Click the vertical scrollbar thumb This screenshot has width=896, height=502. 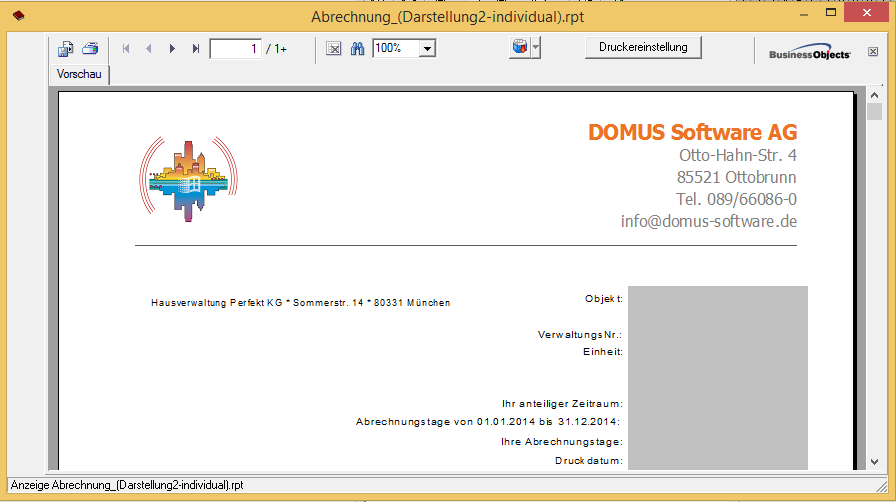(x=874, y=111)
